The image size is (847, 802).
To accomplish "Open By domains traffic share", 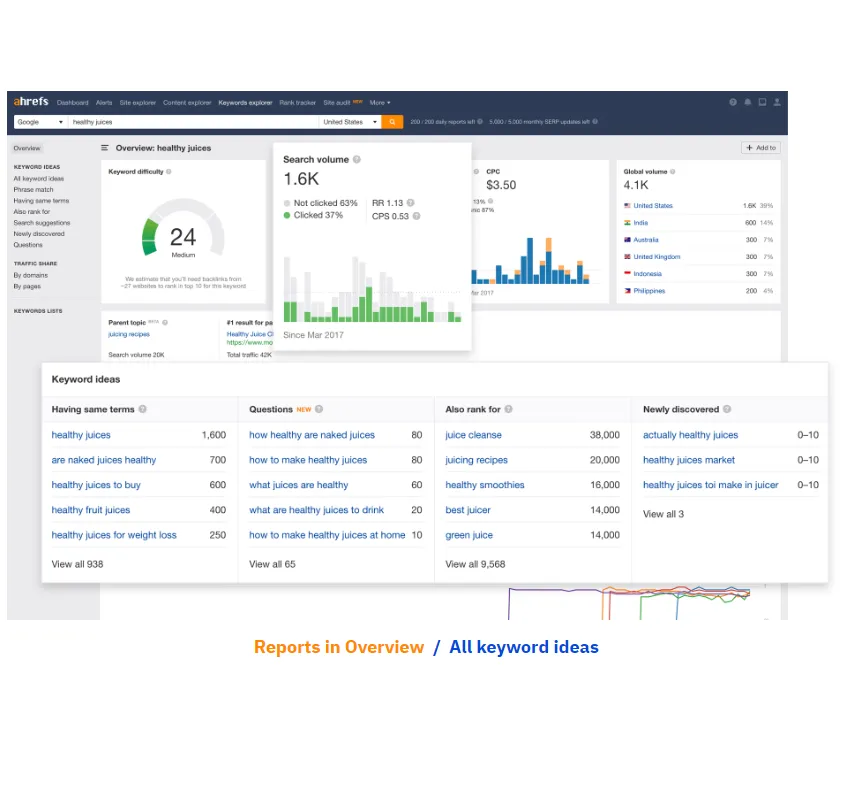I will pyautogui.click(x=30, y=275).
